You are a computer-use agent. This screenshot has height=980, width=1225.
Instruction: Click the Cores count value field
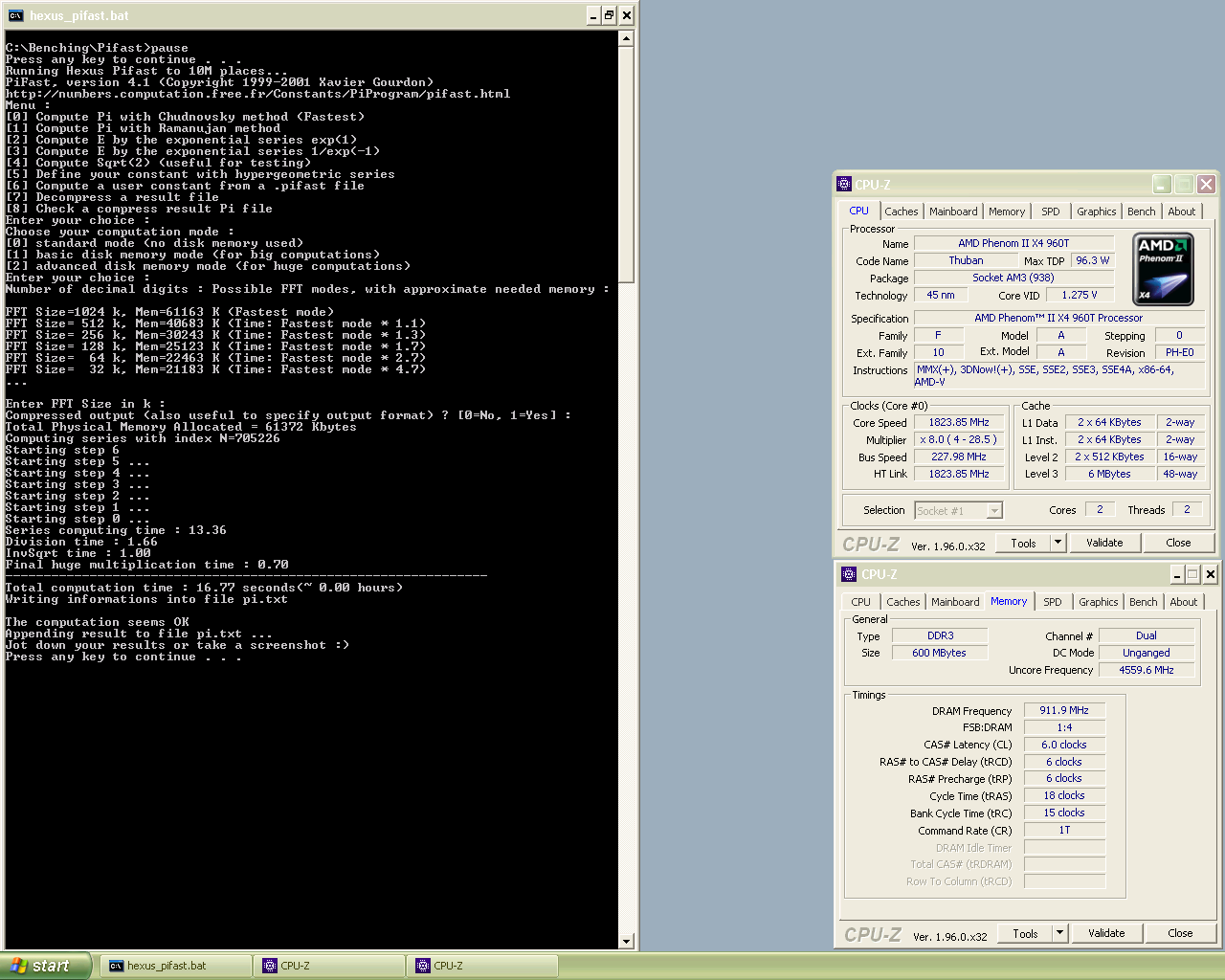[1100, 509]
